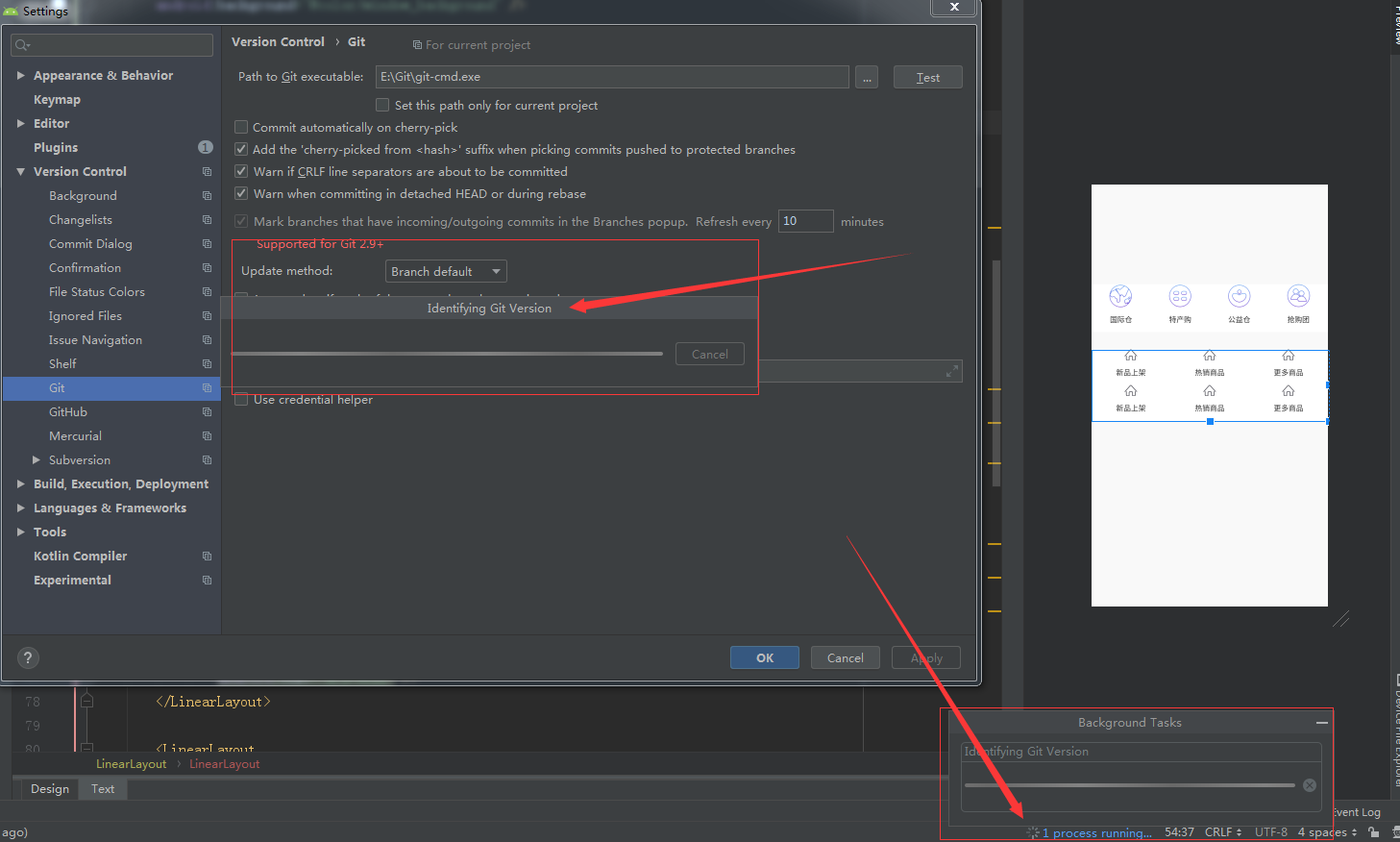Cancel the Identifying Git Version task
This screenshot has width=1400, height=842.
(x=710, y=354)
